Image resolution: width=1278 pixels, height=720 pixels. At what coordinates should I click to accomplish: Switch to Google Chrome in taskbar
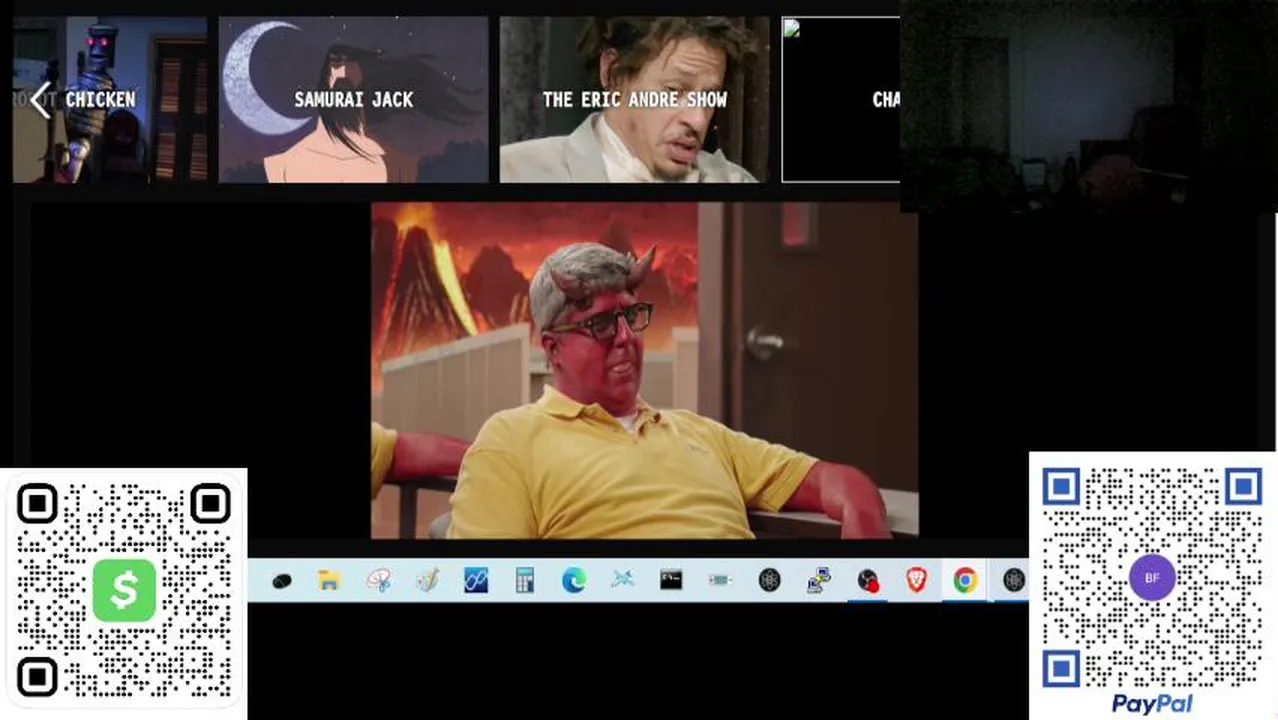point(965,580)
